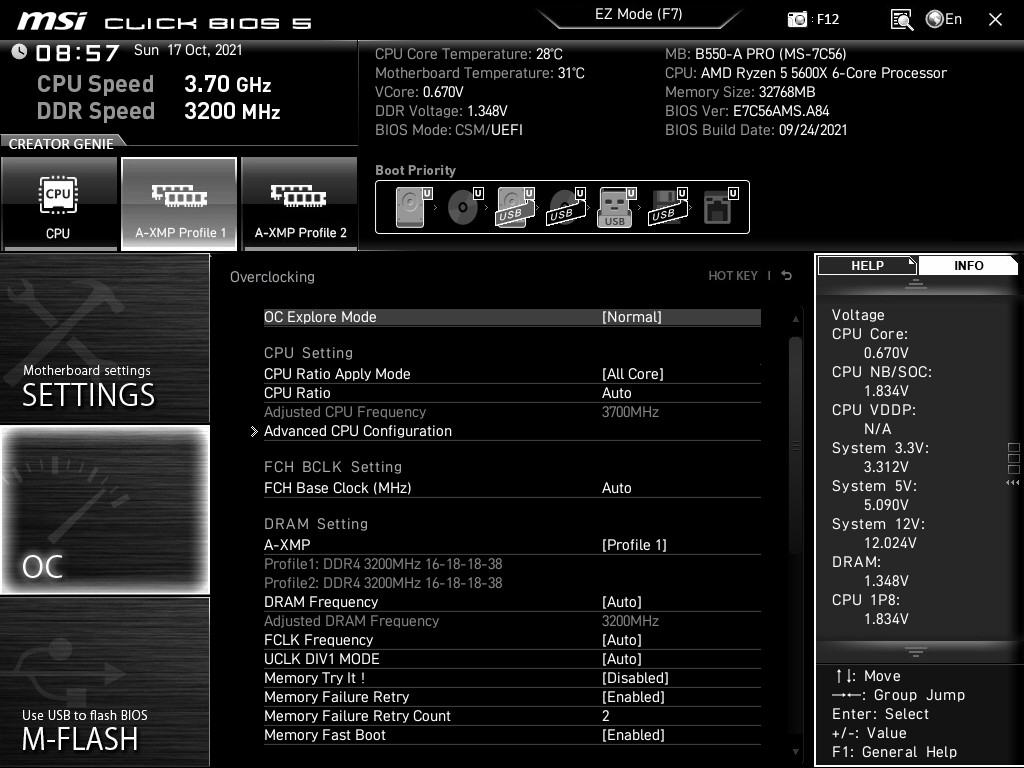Click the settings list scroll down arrow
Image resolution: width=1024 pixels, height=768 pixels.
pyautogui.click(x=795, y=752)
